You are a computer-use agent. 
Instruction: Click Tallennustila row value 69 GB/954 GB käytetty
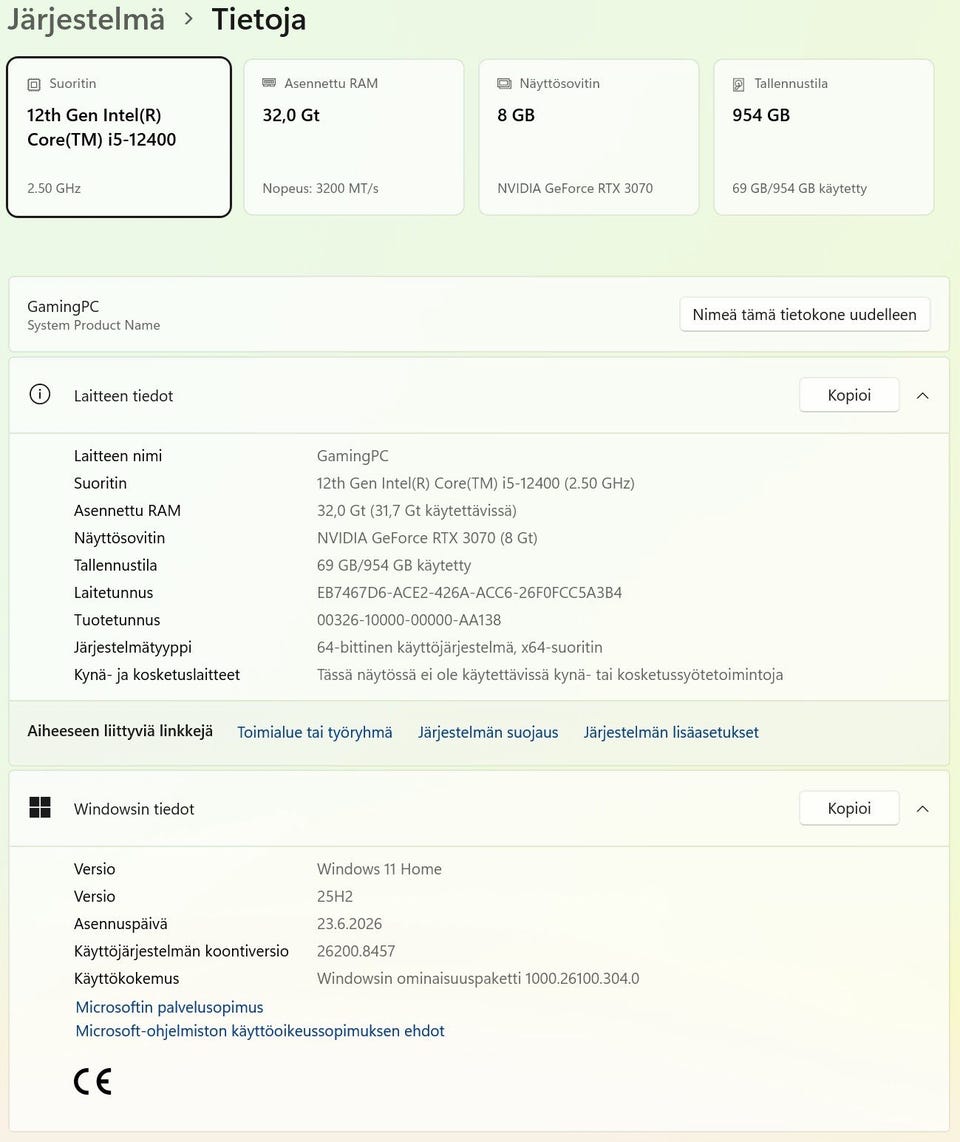[x=394, y=565]
